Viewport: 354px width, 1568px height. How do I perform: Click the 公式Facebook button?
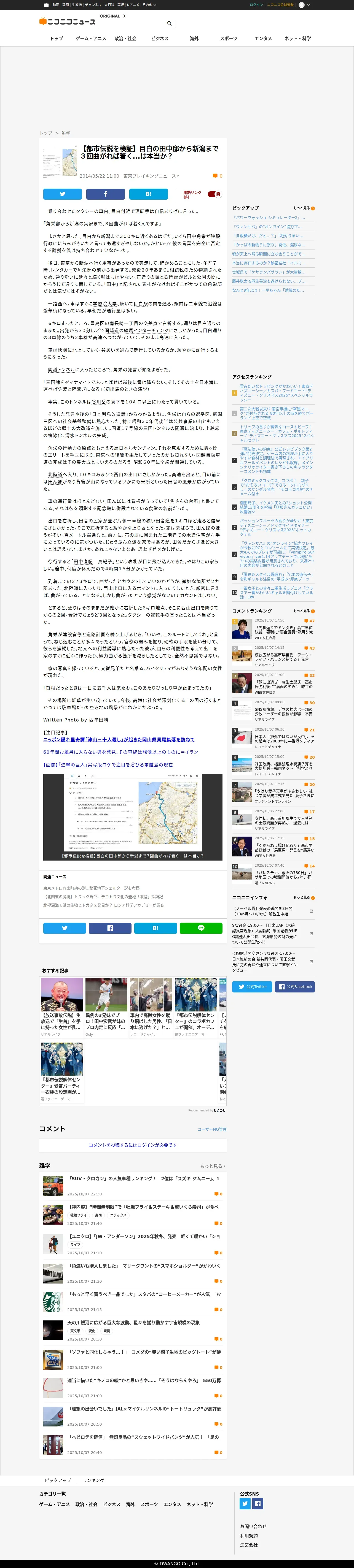(295, 987)
